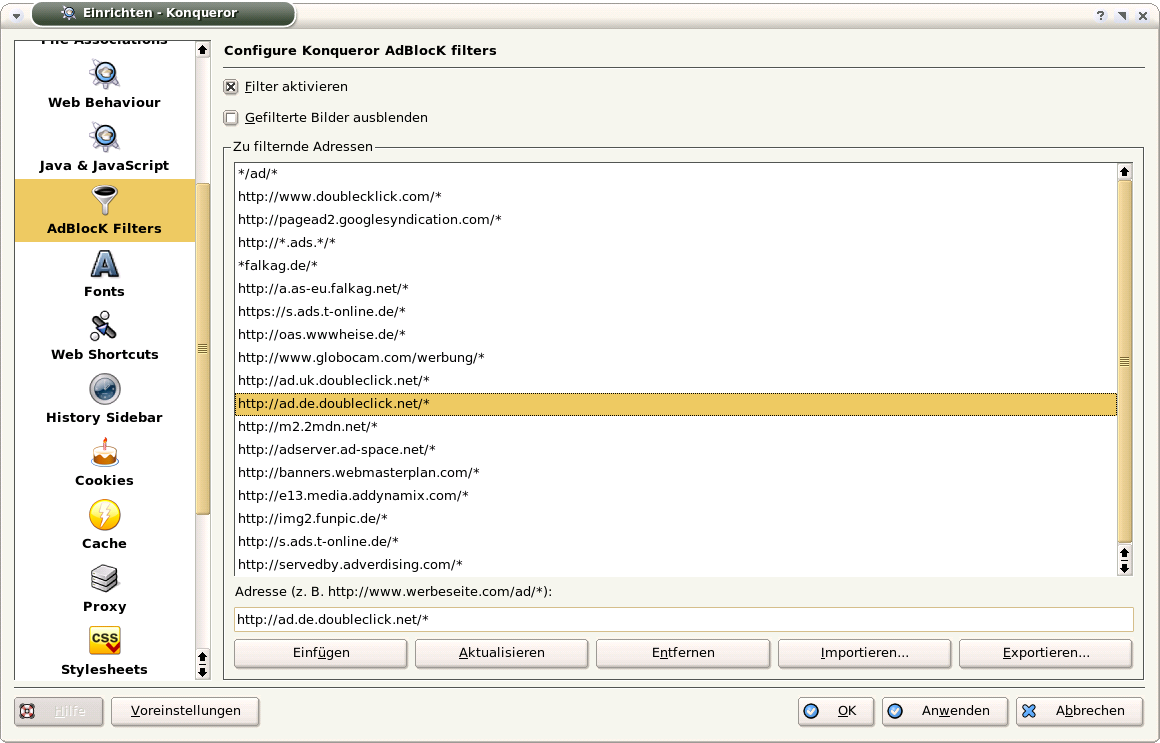Select http://banners.webmasterplan.com/* entry

coord(675,473)
